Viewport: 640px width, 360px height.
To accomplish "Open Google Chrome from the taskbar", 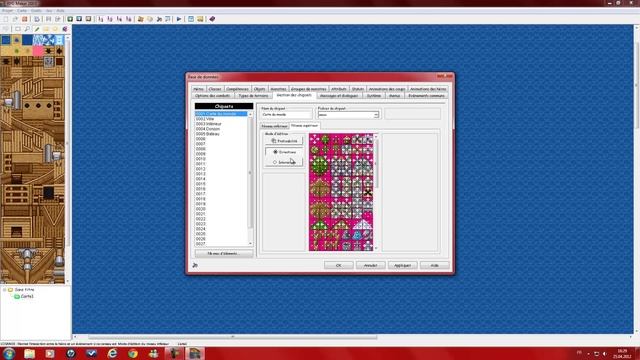I will [133, 353].
